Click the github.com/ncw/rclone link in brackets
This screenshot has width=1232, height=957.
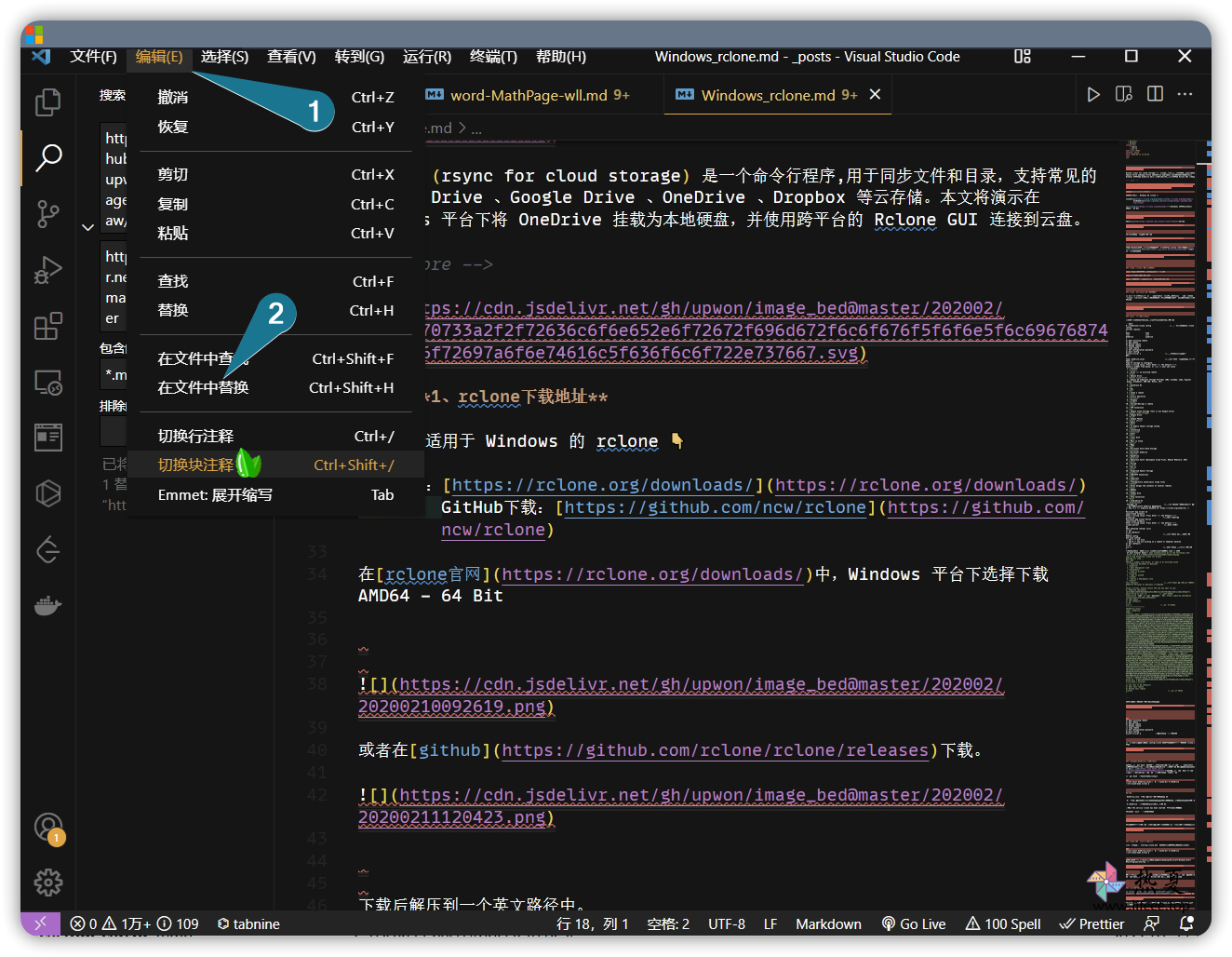pos(715,507)
